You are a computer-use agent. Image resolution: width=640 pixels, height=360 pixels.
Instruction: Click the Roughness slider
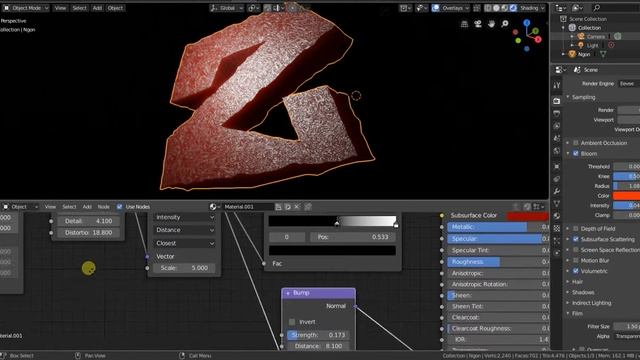click(498, 262)
